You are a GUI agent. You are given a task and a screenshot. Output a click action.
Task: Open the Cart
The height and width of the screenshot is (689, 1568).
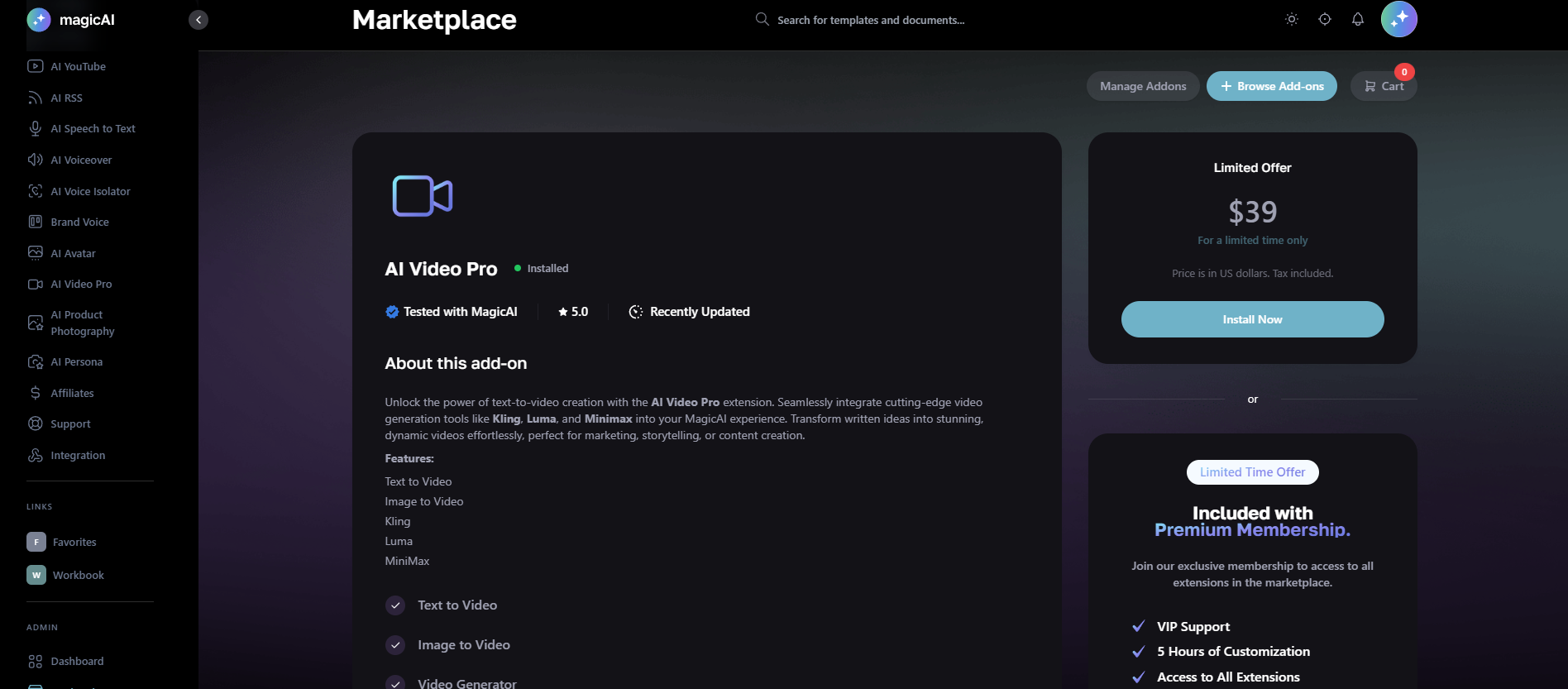pyautogui.click(x=1383, y=86)
